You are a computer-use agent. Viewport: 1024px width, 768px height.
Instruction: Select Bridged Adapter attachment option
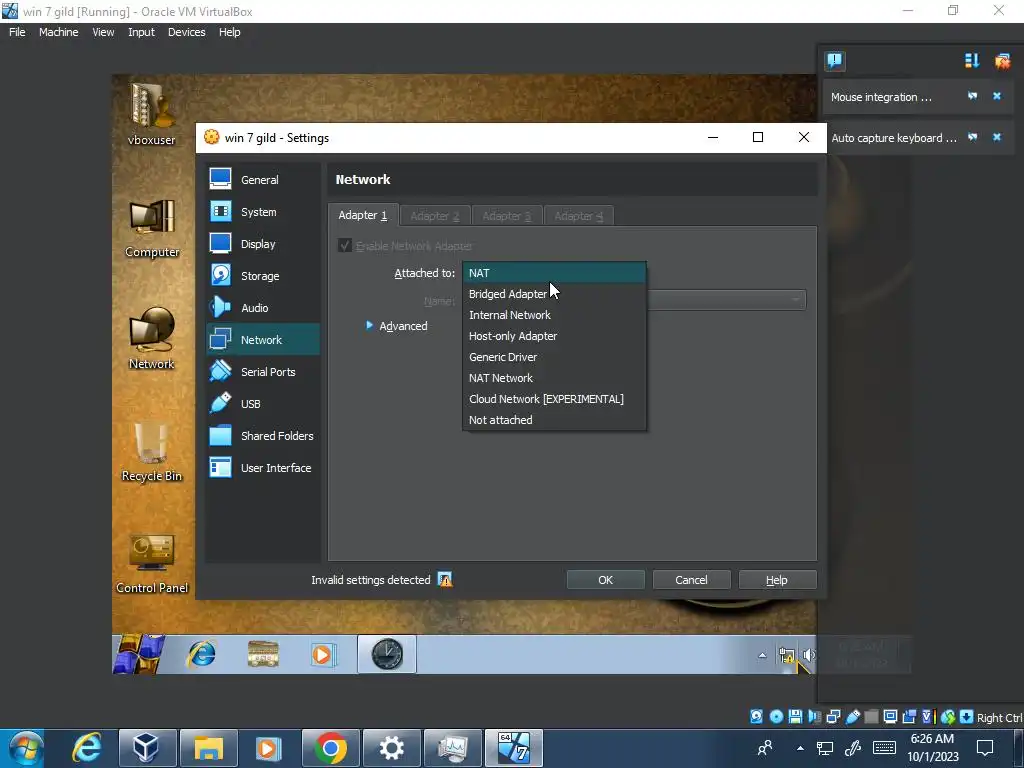554,294
